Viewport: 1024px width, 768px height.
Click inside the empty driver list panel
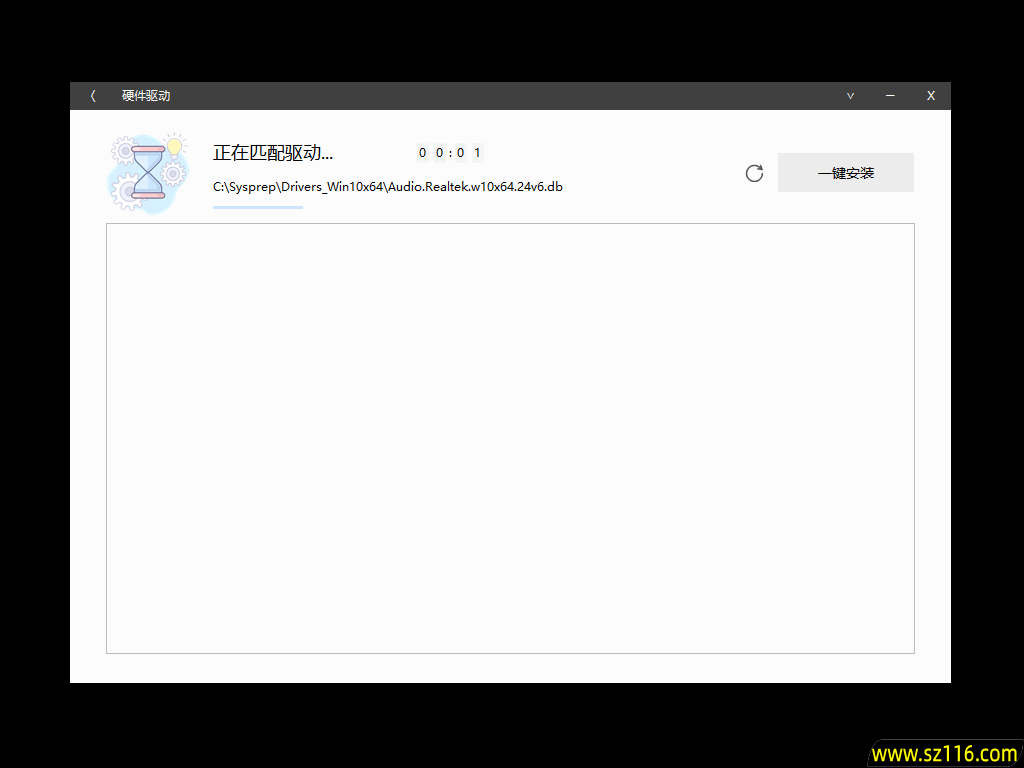tap(510, 438)
